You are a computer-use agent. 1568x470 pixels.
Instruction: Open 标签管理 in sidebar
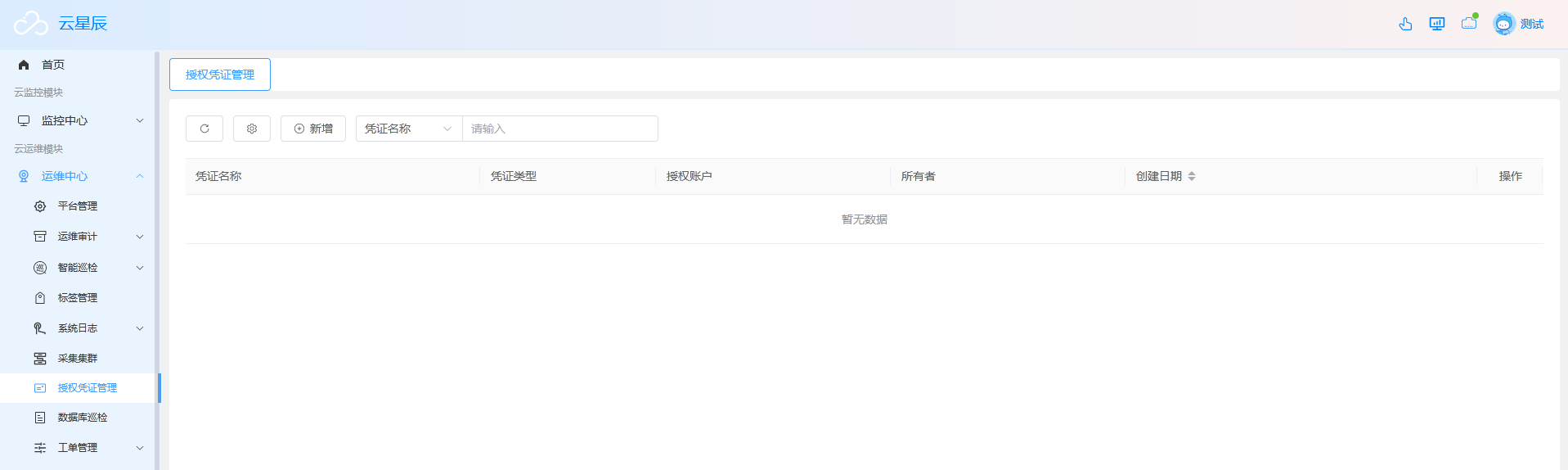(78, 298)
